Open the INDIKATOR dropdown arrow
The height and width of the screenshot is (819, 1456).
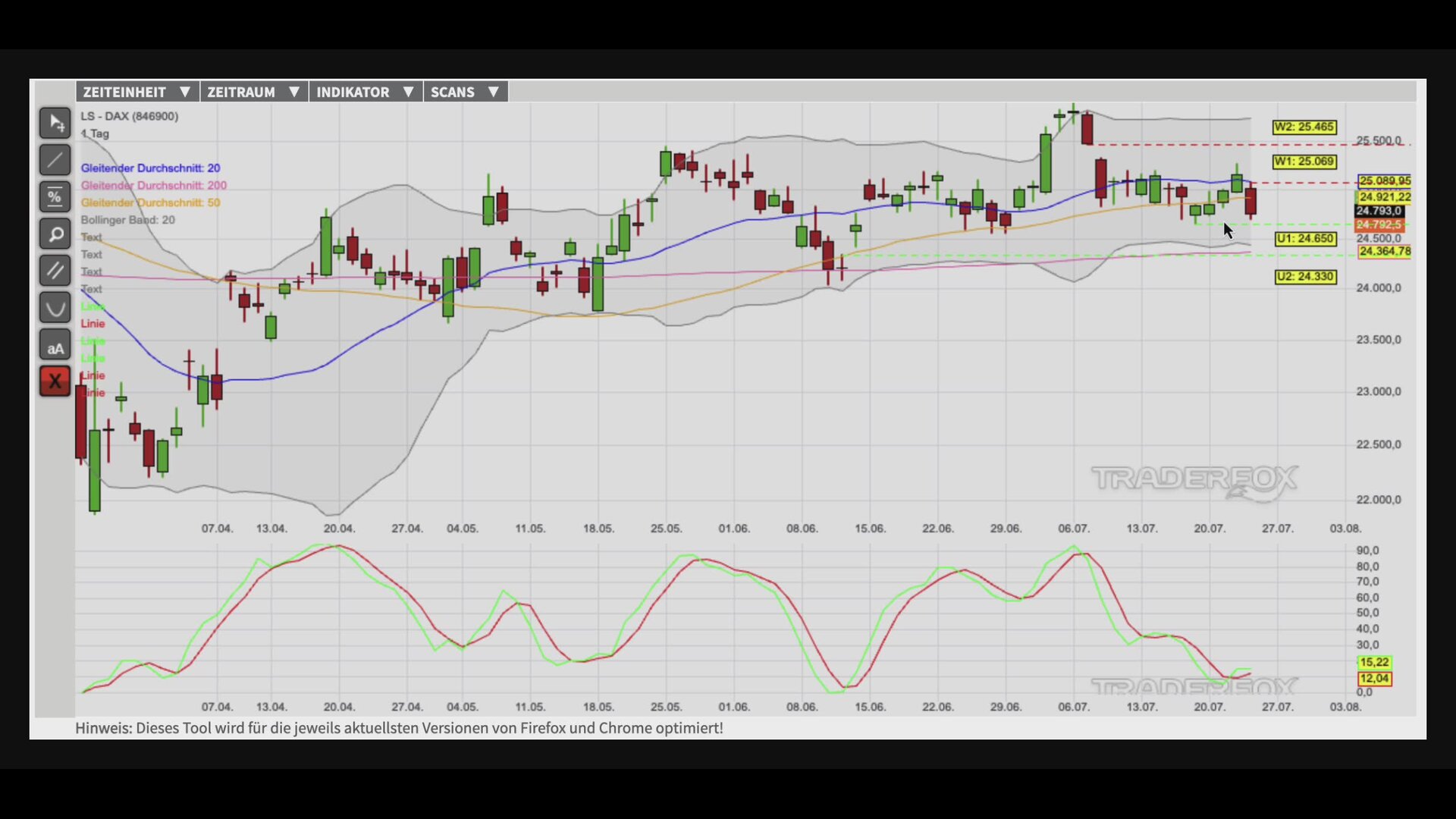click(x=408, y=92)
